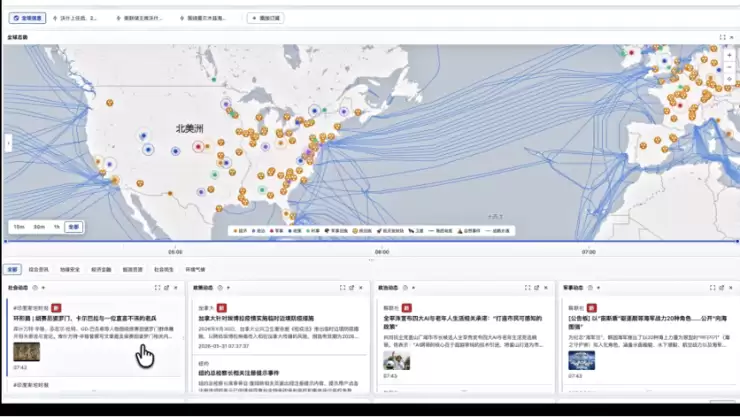This screenshot has width=740, height=417.
Task: Click the red event marker beside 北美洲 label
Action: click(x=198, y=147)
